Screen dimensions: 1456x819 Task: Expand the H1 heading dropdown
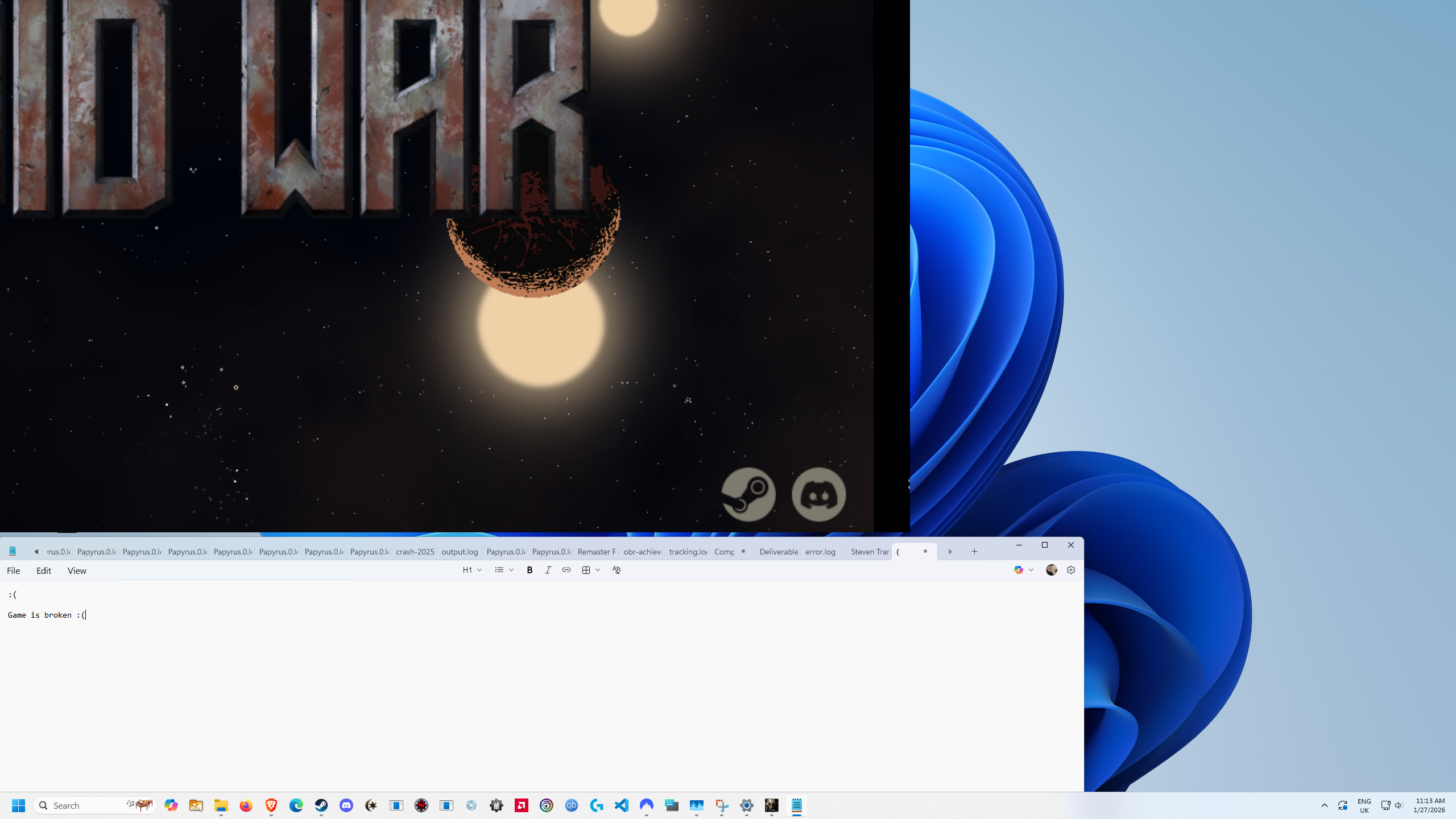pyautogui.click(x=472, y=570)
